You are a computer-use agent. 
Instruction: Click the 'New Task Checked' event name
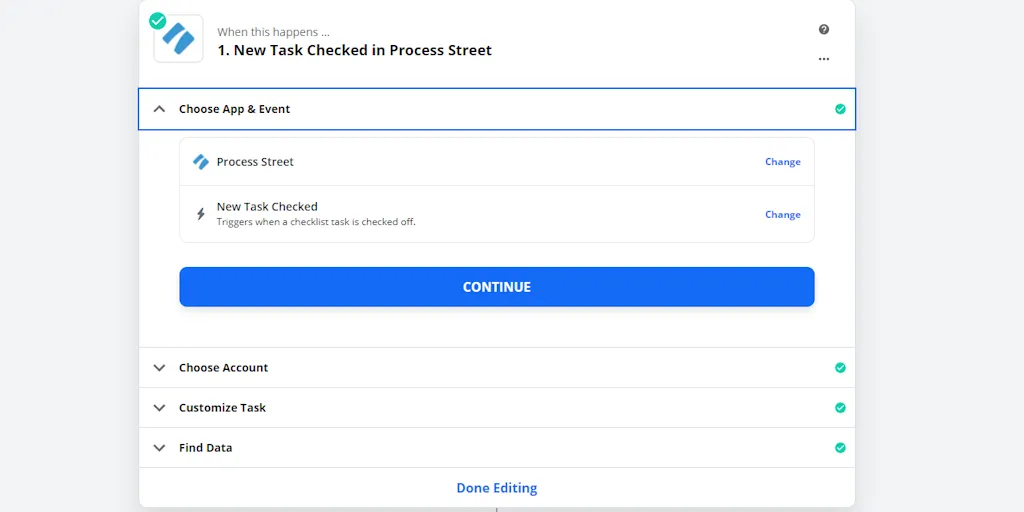[267, 207]
